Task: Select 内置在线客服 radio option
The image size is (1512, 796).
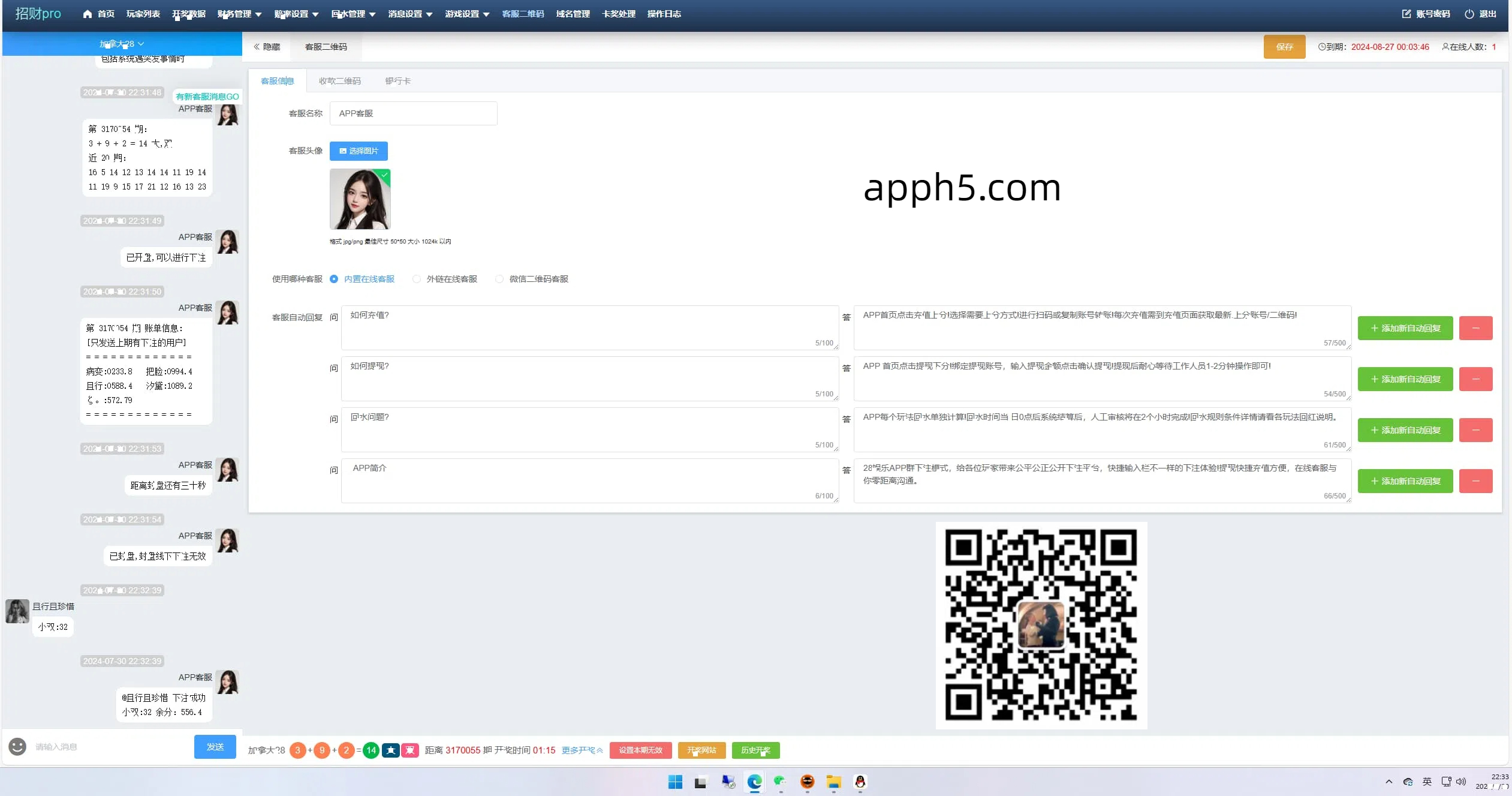Action: (363, 279)
